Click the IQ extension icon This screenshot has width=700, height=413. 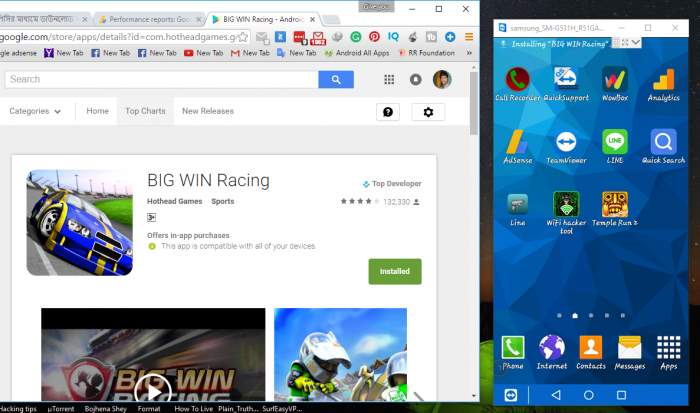point(393,37)
